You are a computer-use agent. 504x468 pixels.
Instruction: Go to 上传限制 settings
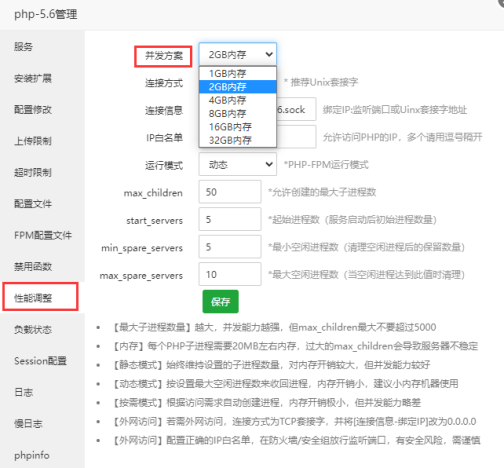click(x=33, y=141)
